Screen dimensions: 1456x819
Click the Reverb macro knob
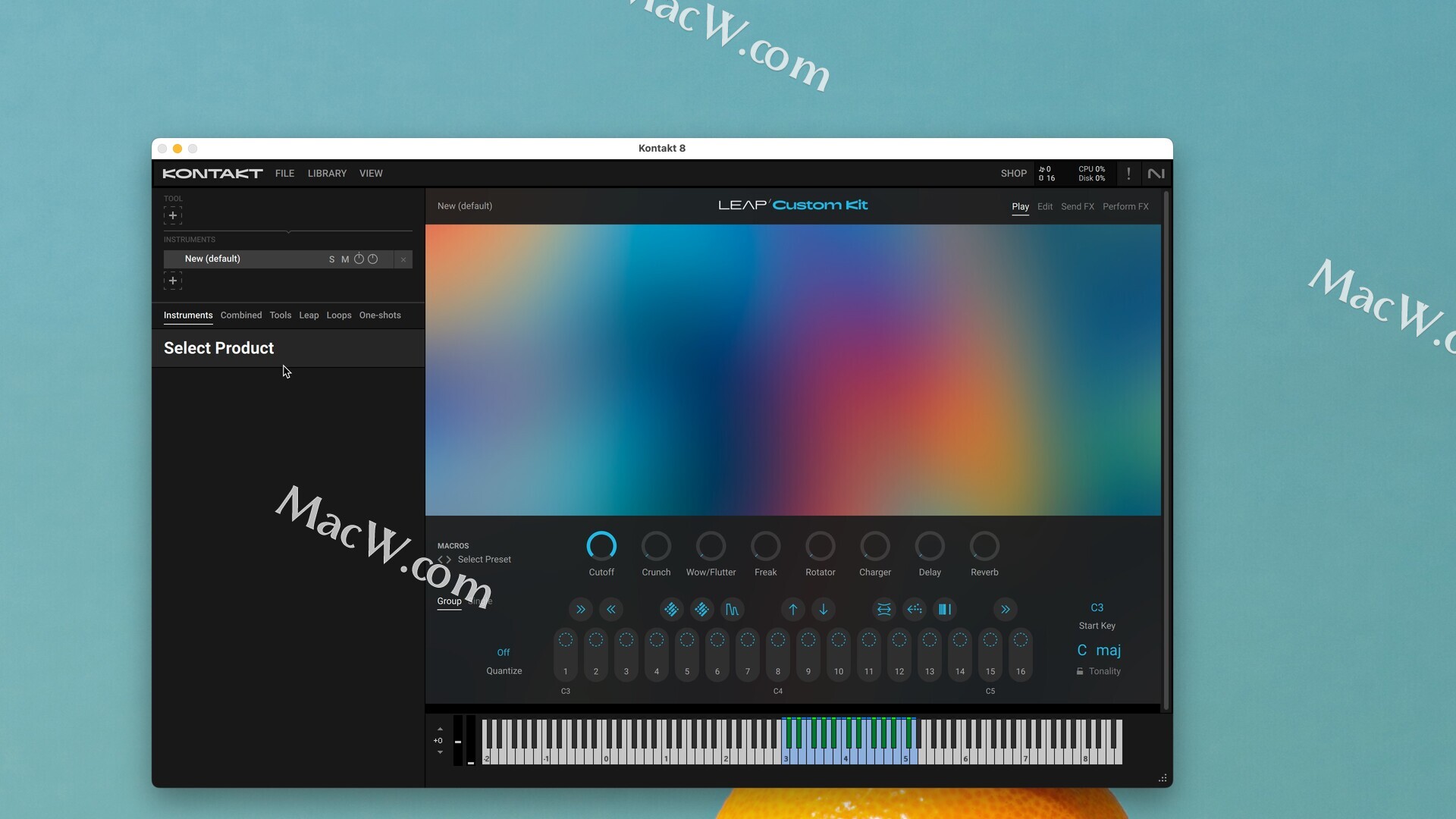[984, 546]
